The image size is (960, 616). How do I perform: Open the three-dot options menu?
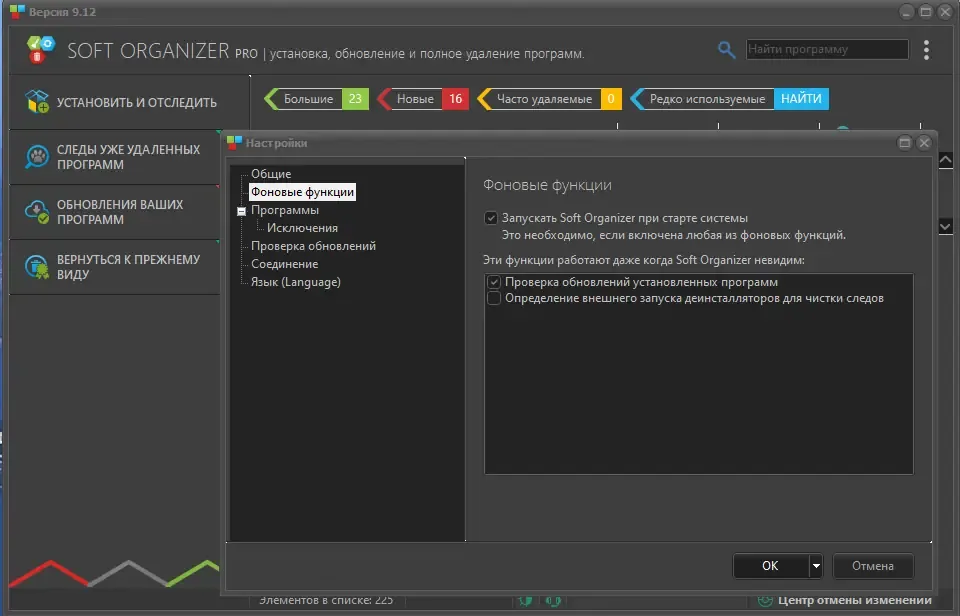[x=926, y=50]
